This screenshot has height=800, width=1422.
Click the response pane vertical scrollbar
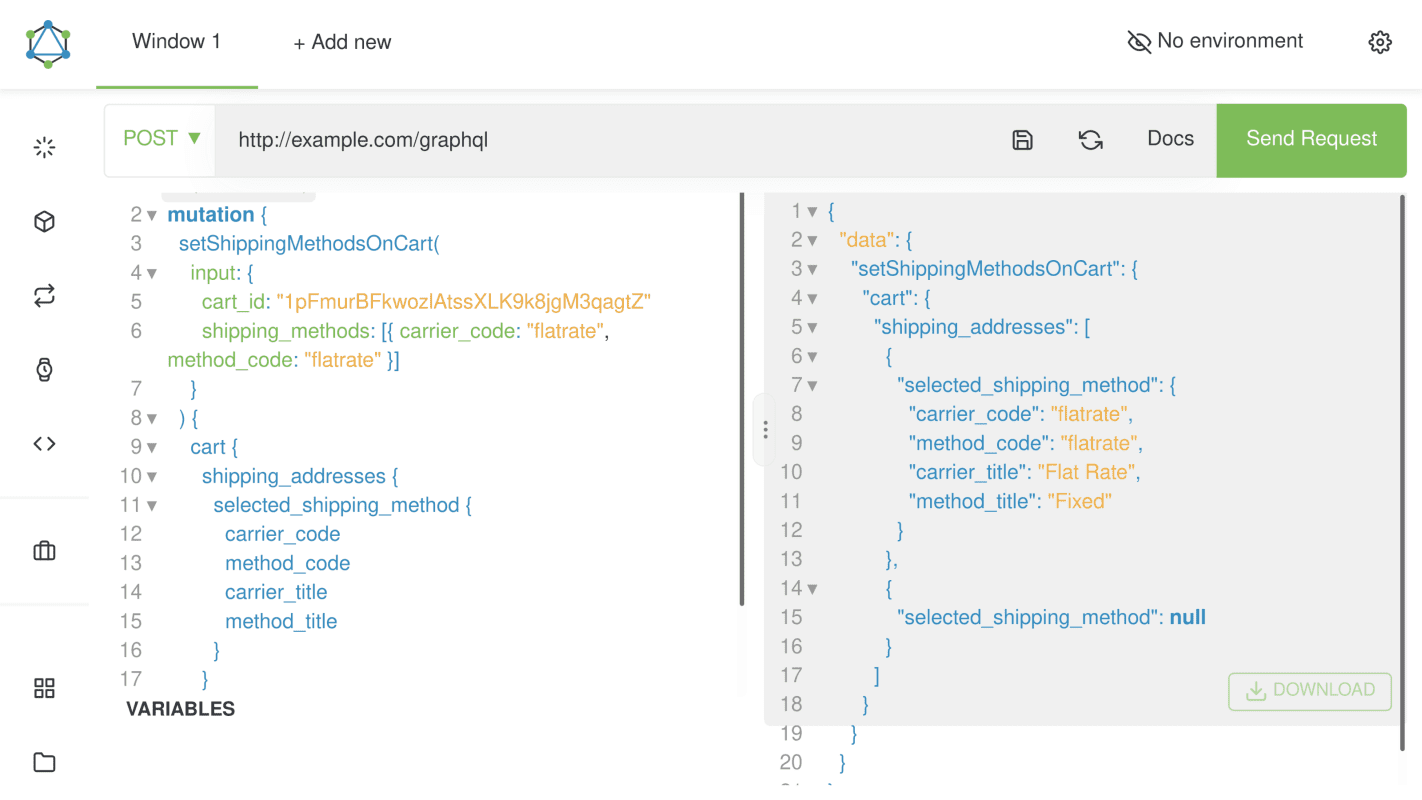(1403, 472)
